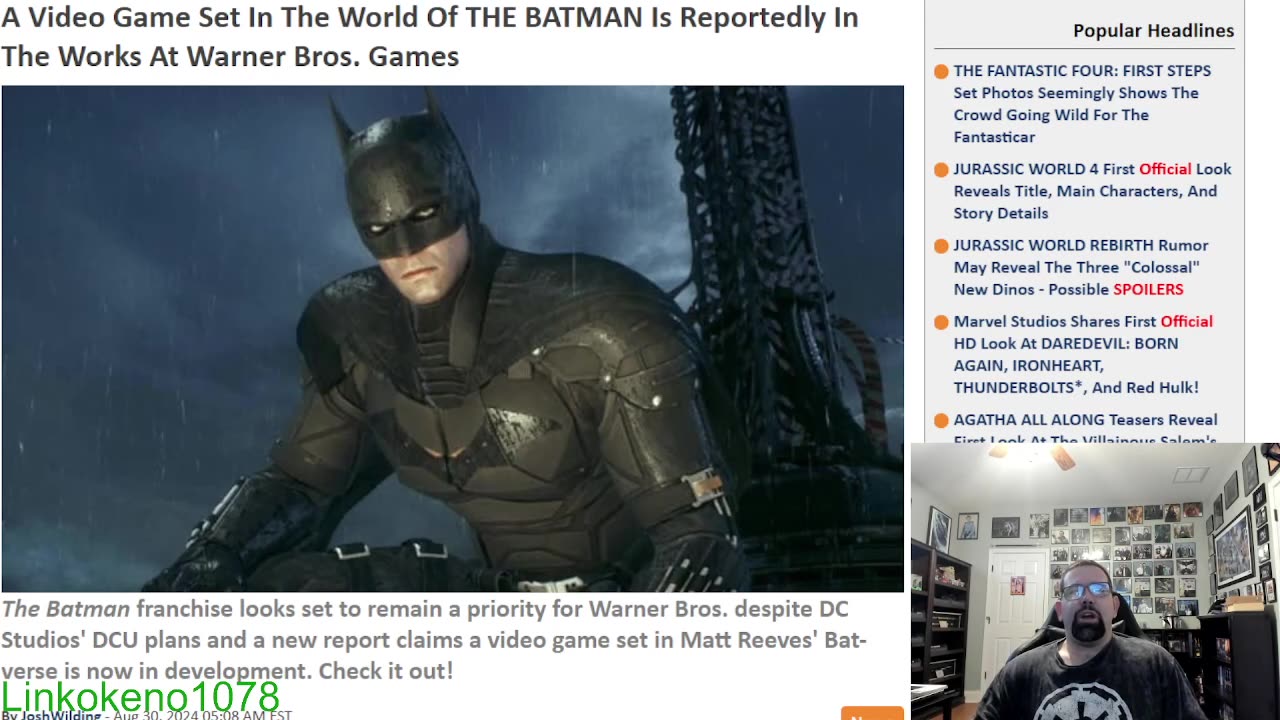1280x720 pixels.
Task: Open the article headline about THE BATMAN video game
Action: 430,36
